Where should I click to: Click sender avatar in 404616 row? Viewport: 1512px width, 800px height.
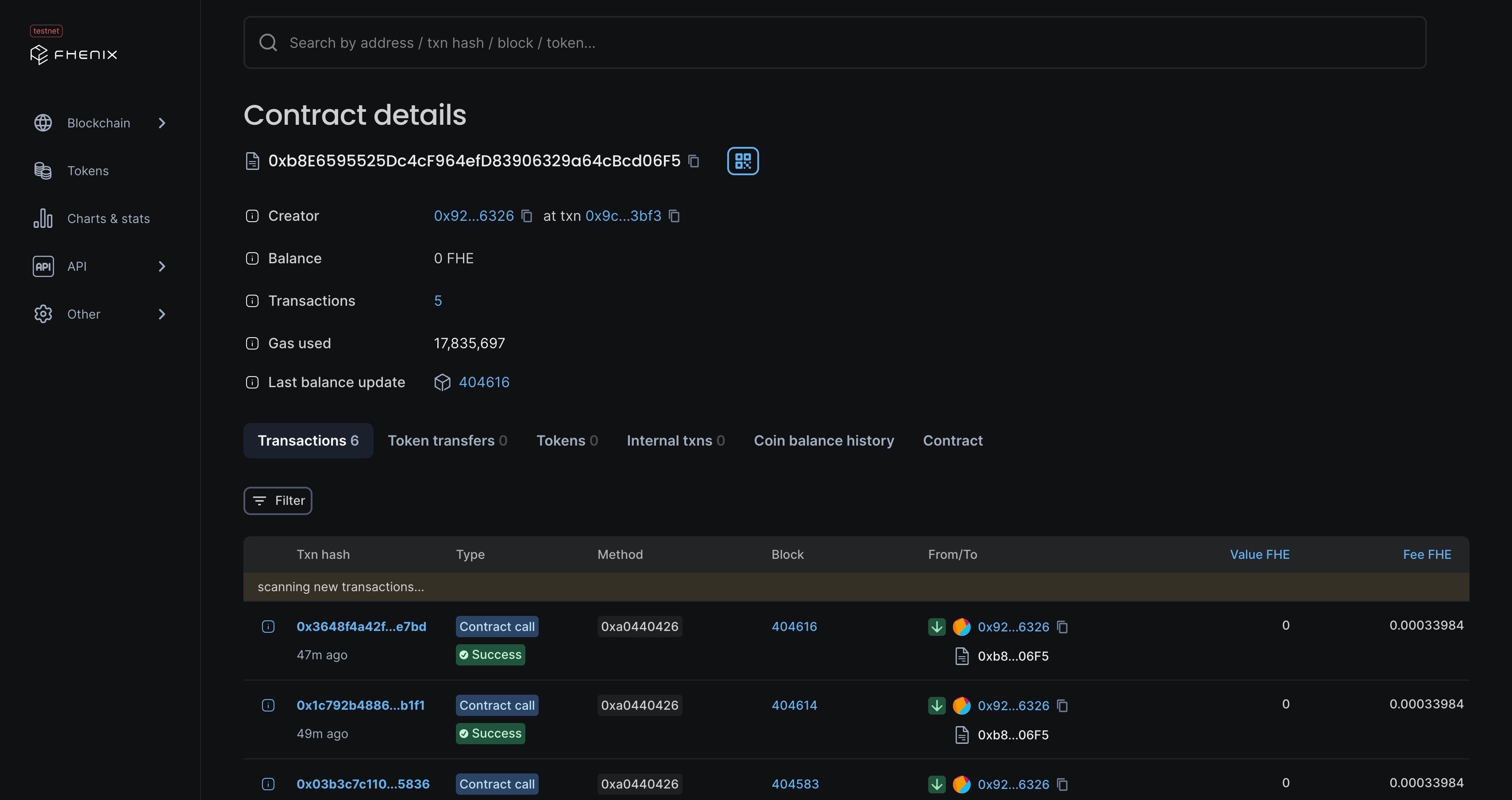click(x=961, y=627)
